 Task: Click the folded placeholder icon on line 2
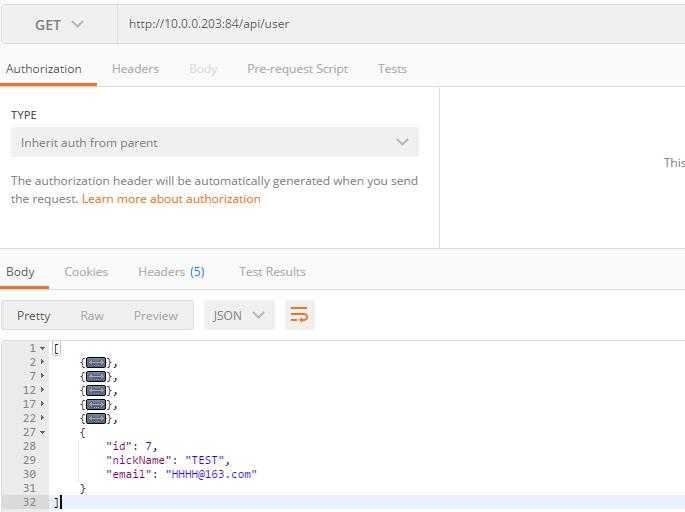coord(96,363)
